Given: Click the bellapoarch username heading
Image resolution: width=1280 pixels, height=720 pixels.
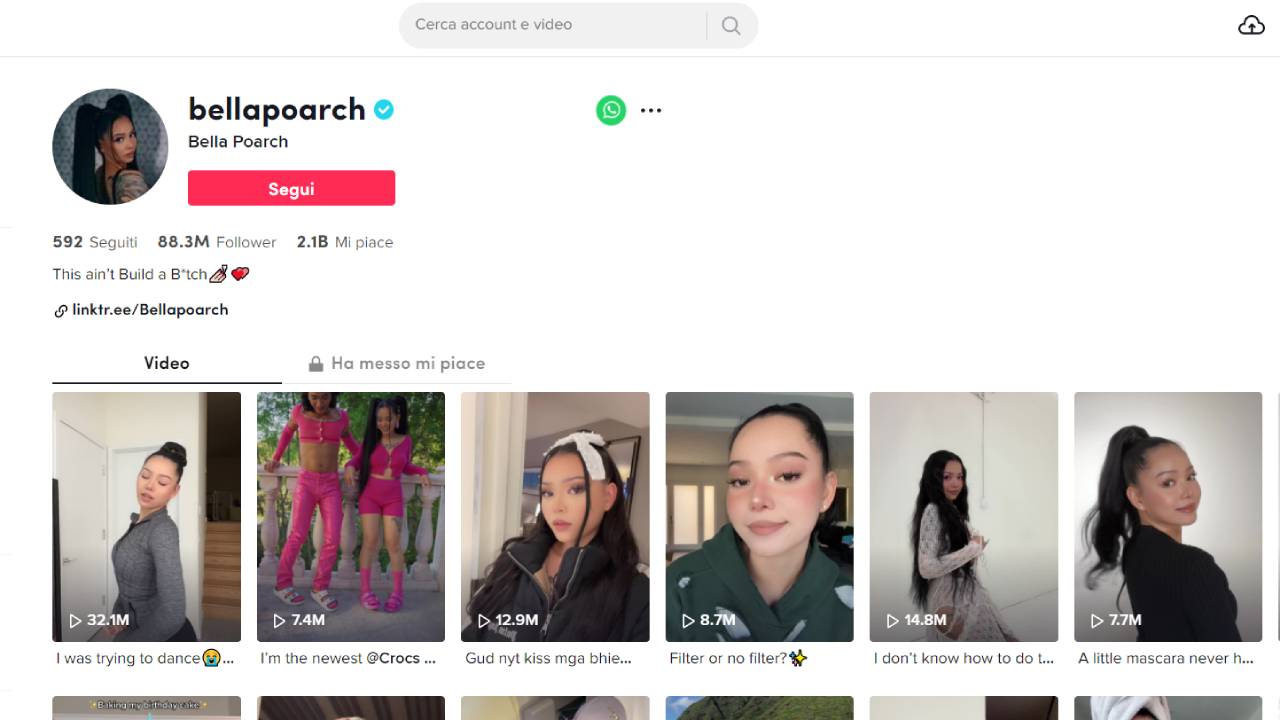Looking at the screenshot, I should click(277, 109).
